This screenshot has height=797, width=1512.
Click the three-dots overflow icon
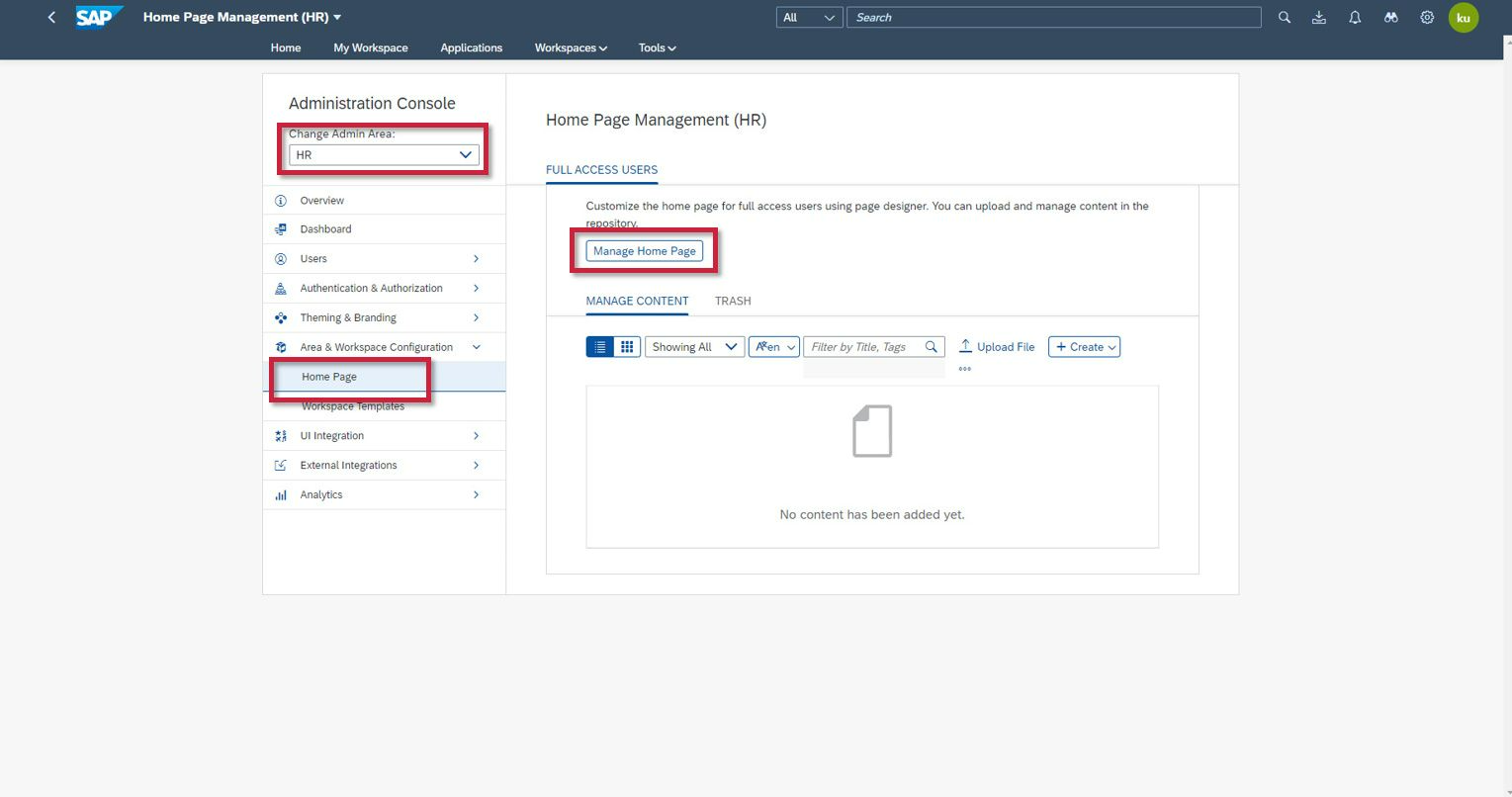965,370
